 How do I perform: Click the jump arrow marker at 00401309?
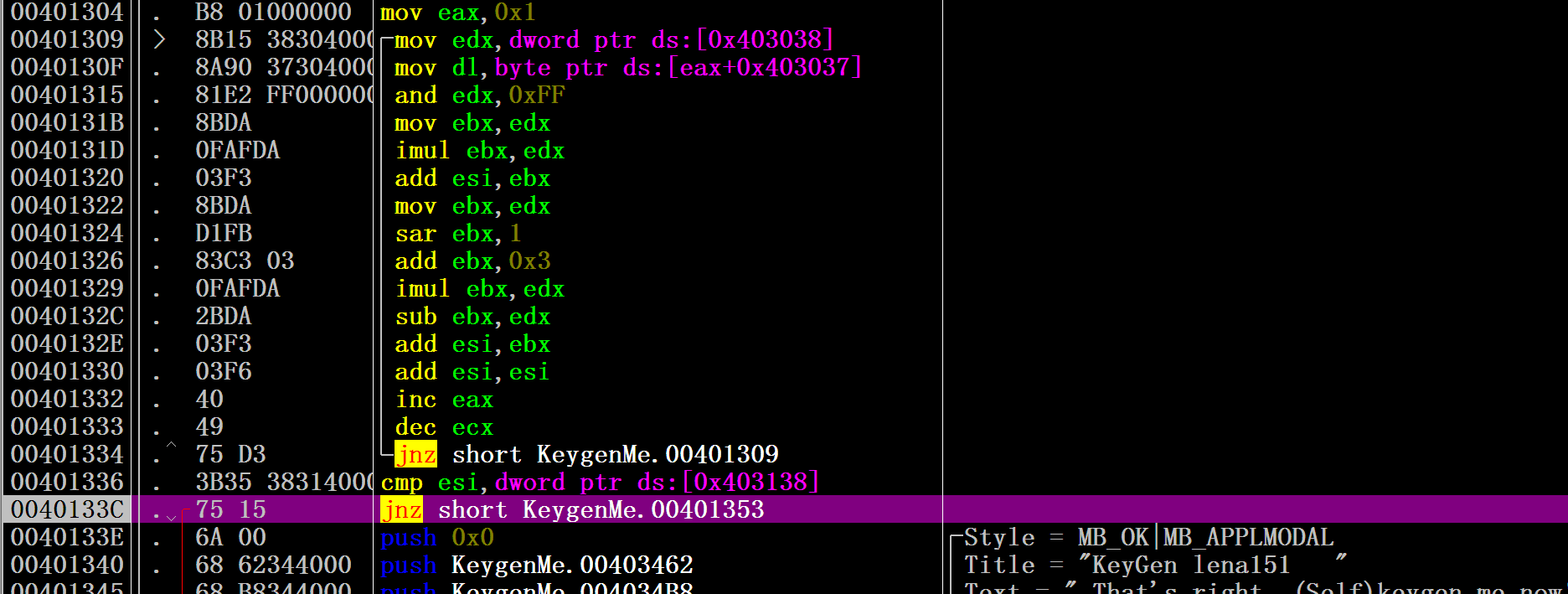(x=159, y=39)
